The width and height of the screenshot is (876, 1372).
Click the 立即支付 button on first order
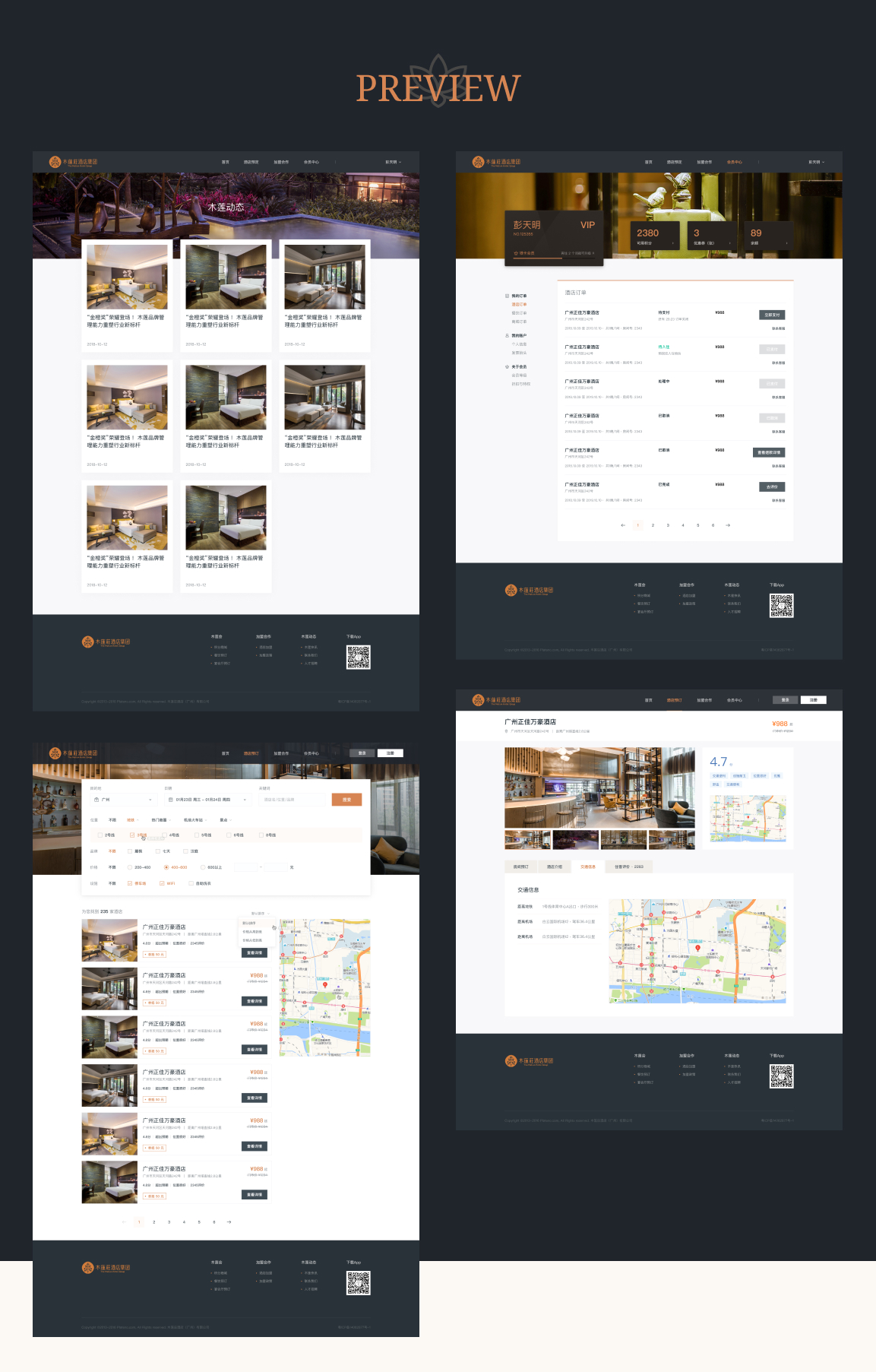(772, 315)
